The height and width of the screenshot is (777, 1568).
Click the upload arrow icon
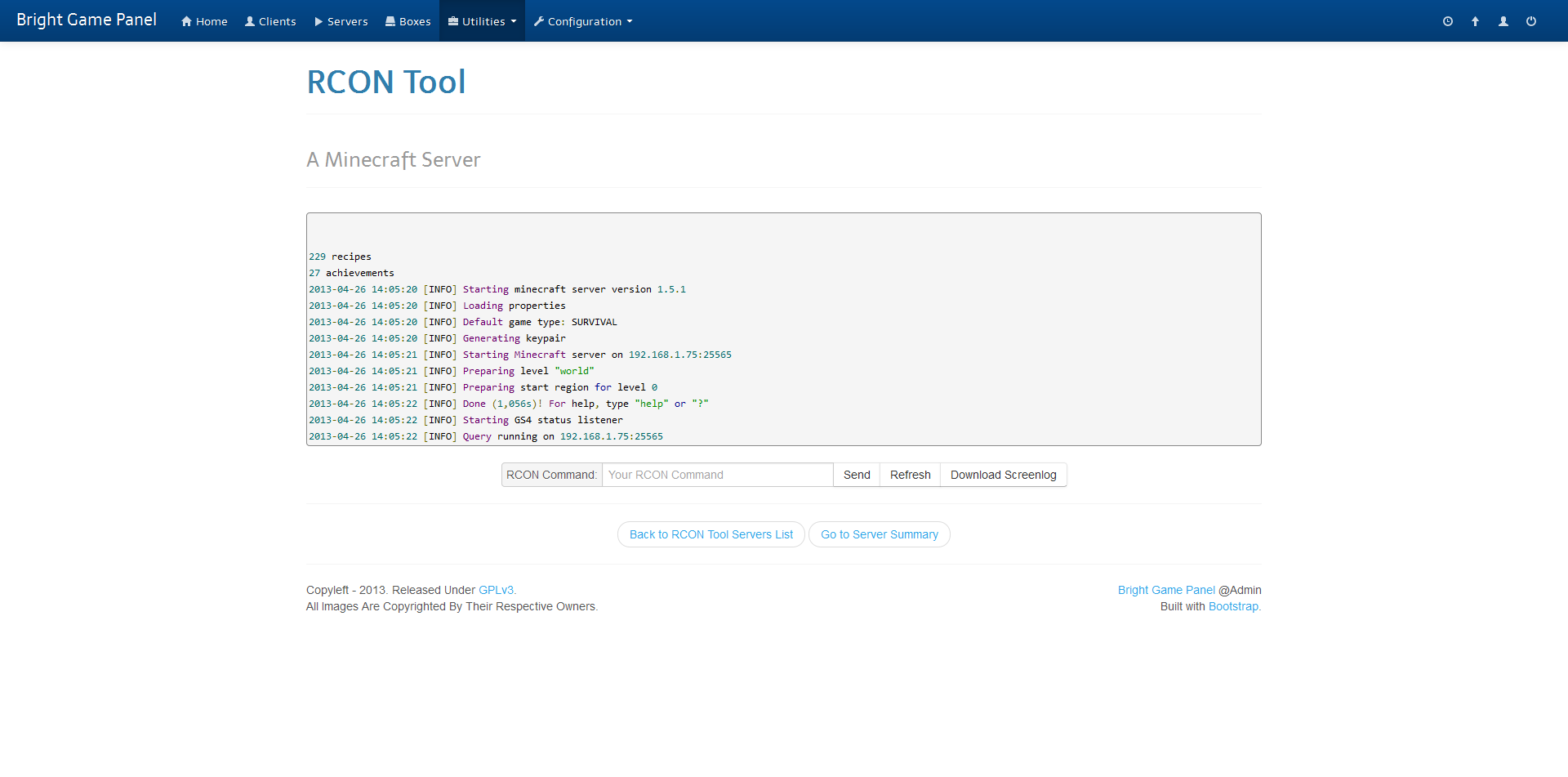(x=1475, y=21)
